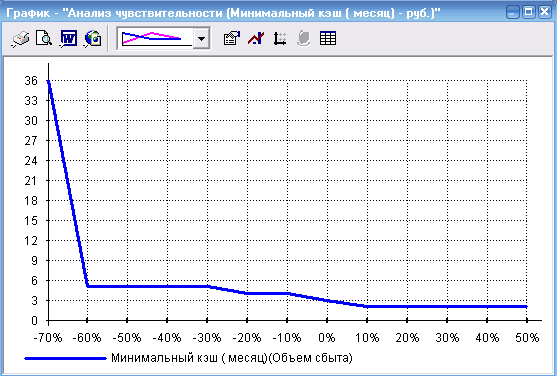Click x-axis label "-50%"
The image size is (557, 376).
pyautogui.click(x=127, y=338)
